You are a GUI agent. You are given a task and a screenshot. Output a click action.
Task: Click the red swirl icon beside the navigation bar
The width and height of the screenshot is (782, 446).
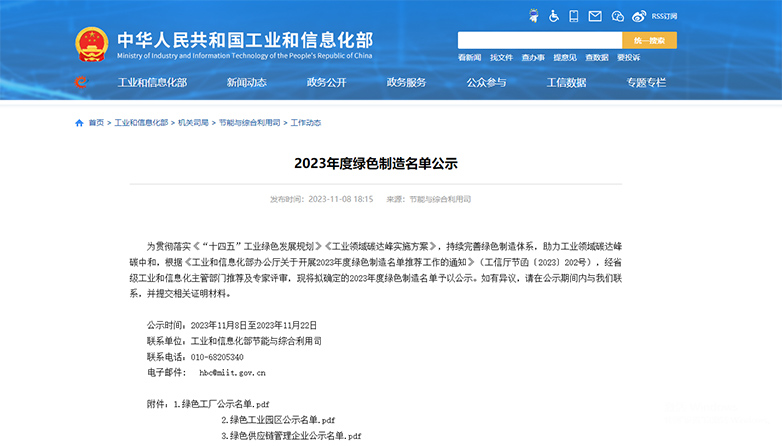click(81, 82)
